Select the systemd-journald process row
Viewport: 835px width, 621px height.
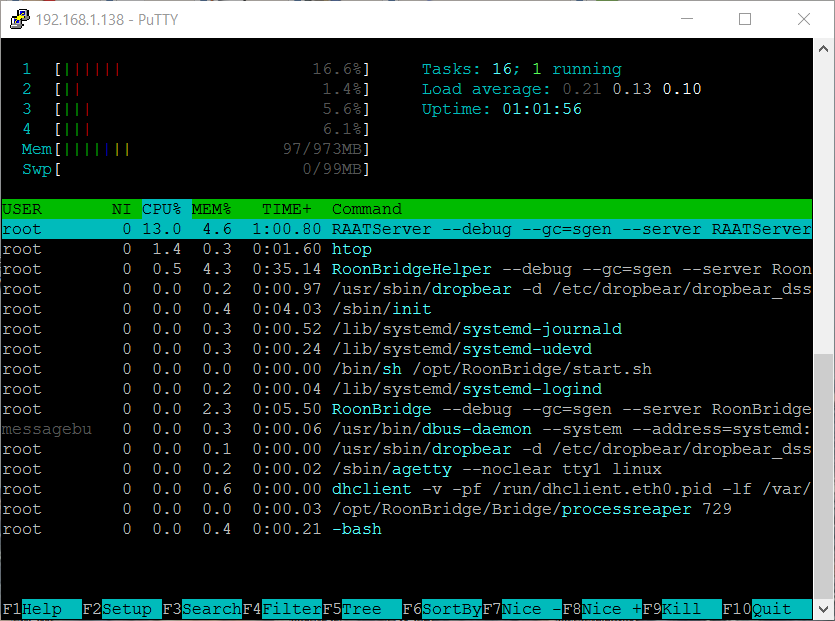pyautogui.click(x=407, y=329)
